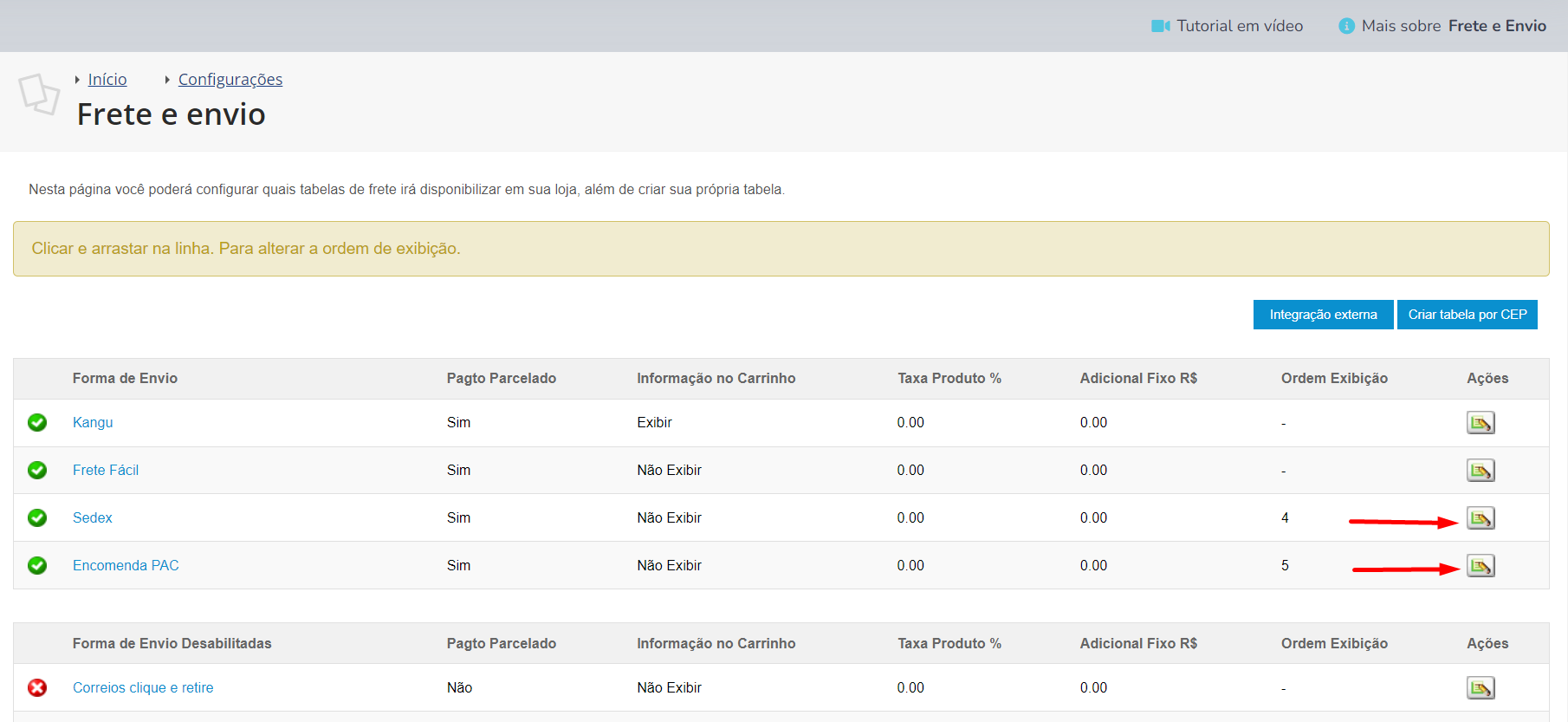Click the Forma de Envio column header

[125, 378]
